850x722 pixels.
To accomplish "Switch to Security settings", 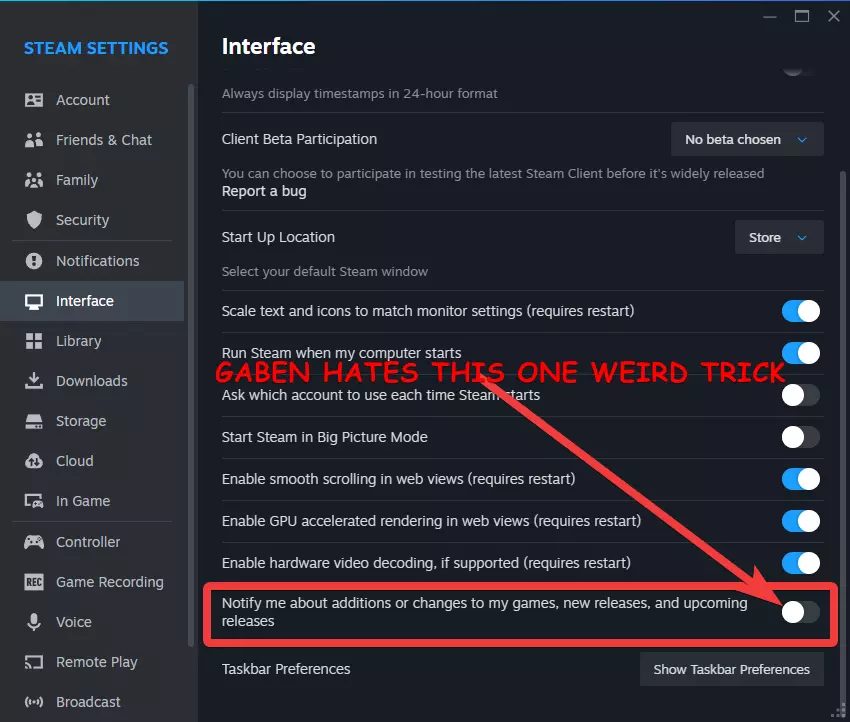I will click(92, 220).
